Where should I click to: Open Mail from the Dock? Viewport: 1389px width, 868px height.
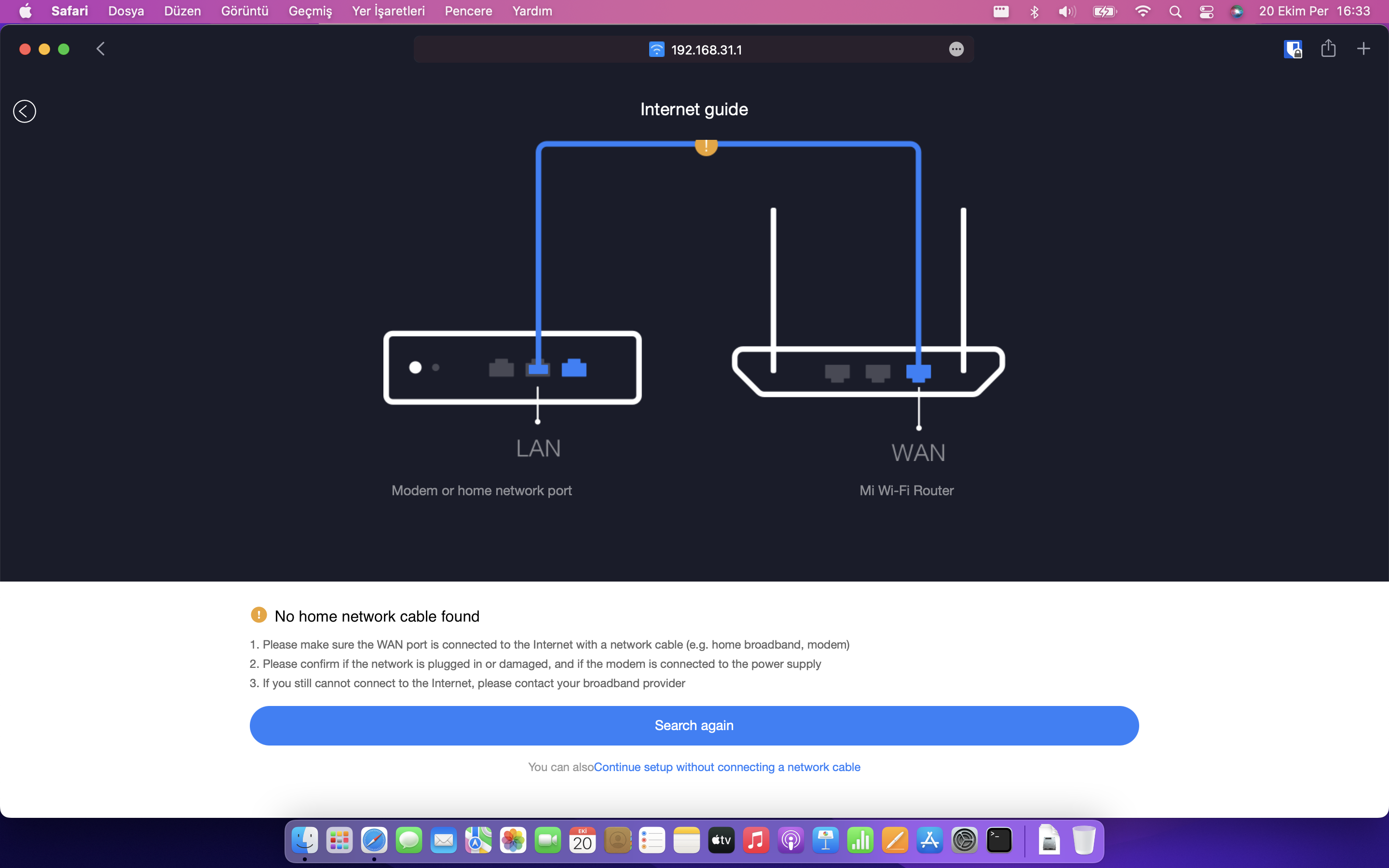coord(444,841)
